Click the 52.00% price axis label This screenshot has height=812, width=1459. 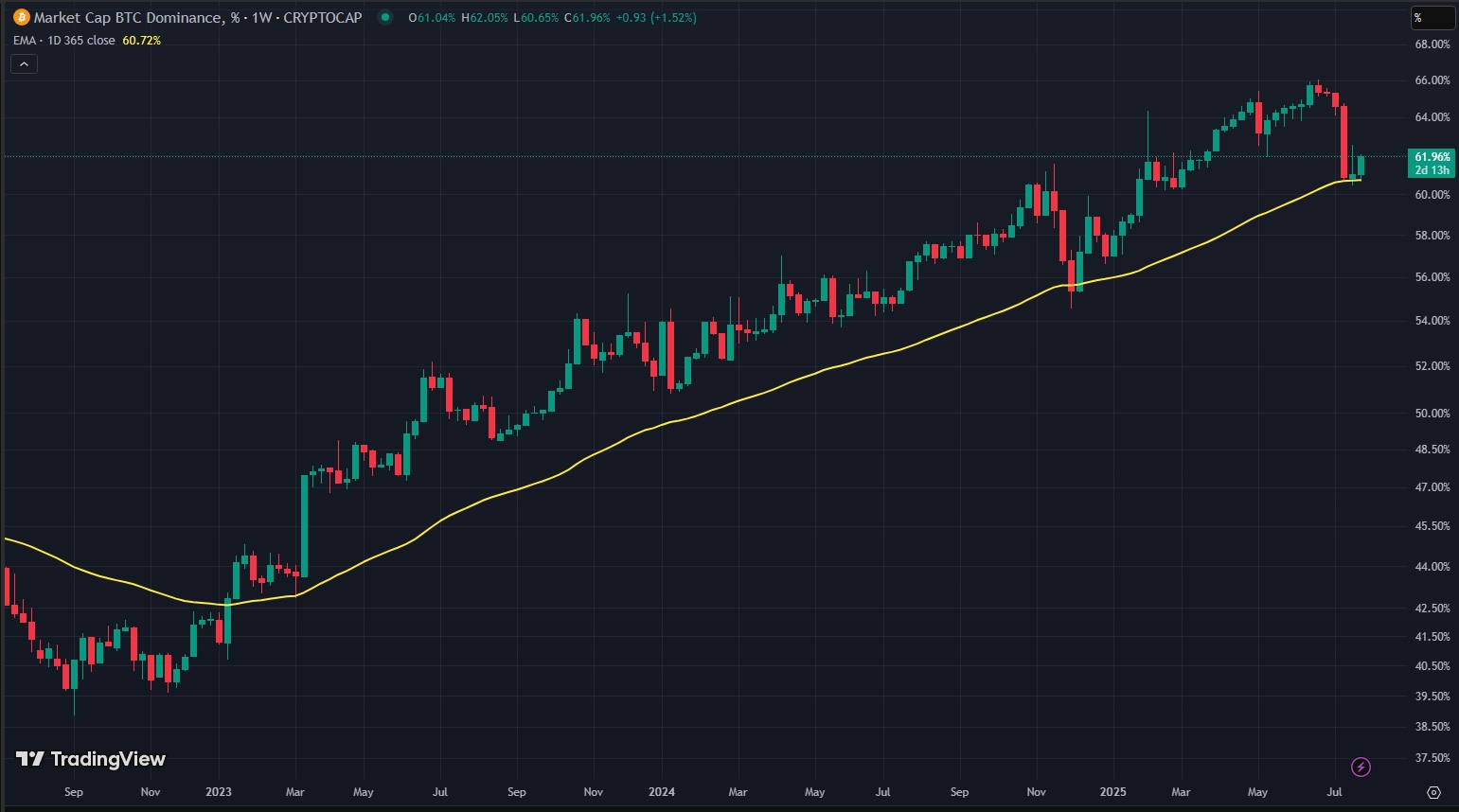click(x=1432, y=366)
